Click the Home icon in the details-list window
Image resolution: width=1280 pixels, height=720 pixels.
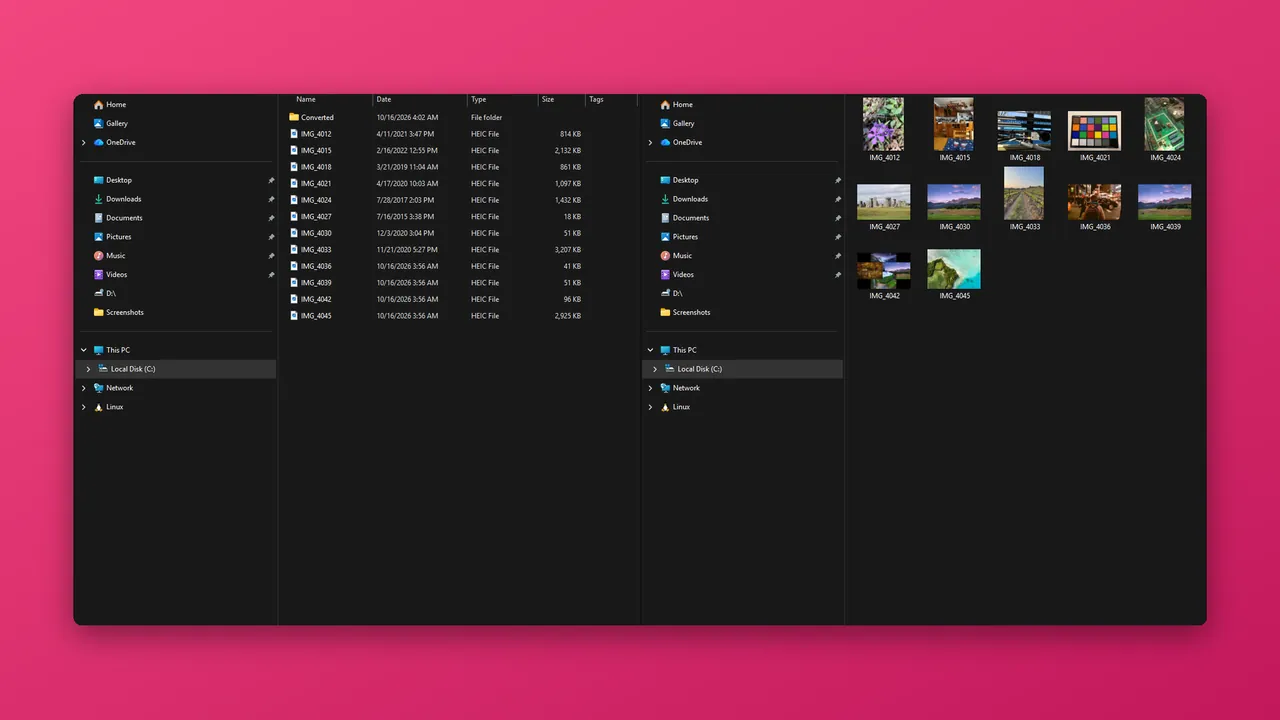point(98,105)
